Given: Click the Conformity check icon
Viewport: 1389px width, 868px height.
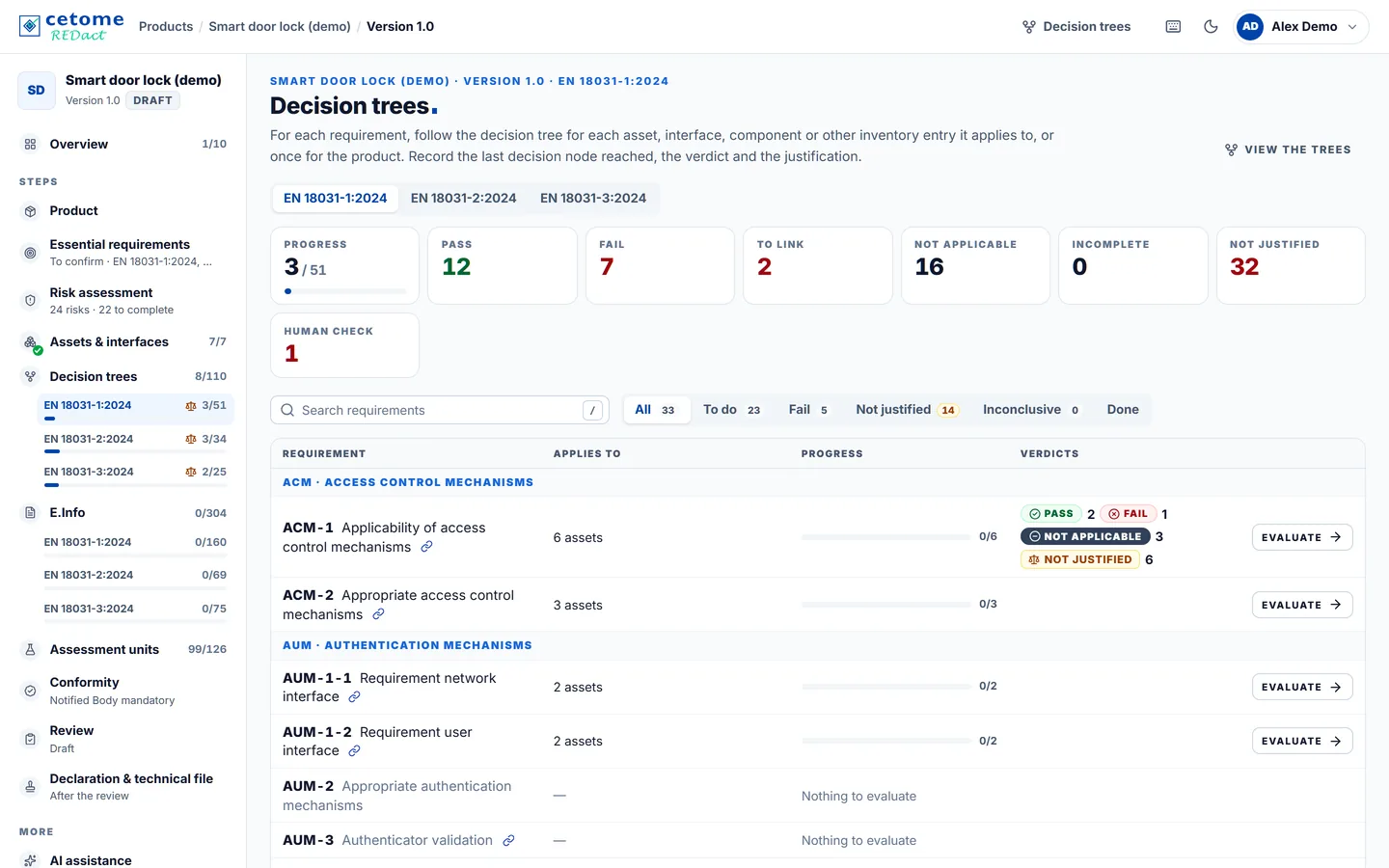Looking at the screenshot, I should (30, 691).
